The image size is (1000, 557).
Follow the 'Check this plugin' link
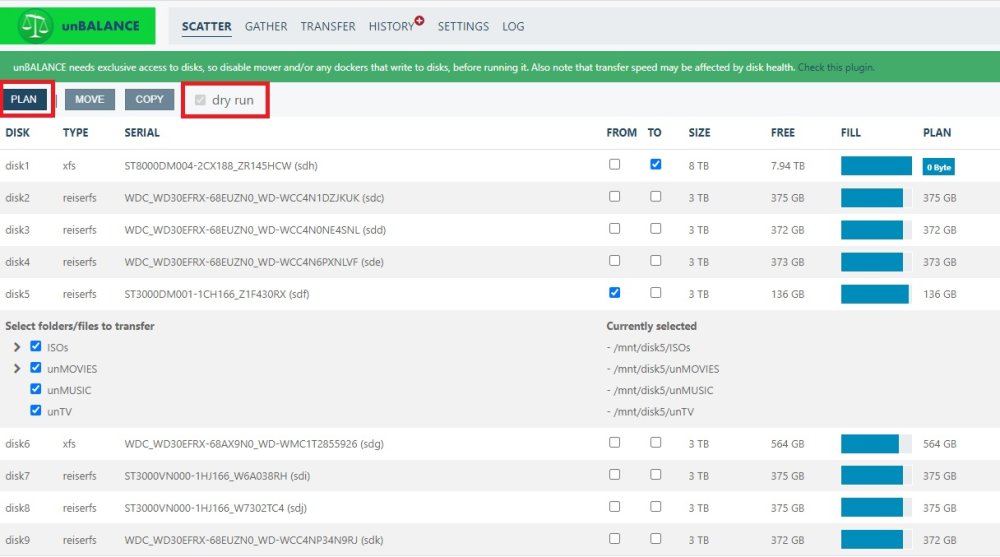(x=835, y=67)
